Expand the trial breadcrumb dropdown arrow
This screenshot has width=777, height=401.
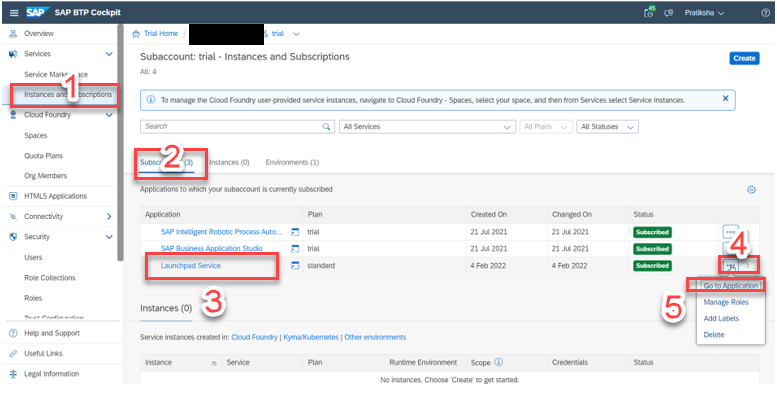(296, 34)
